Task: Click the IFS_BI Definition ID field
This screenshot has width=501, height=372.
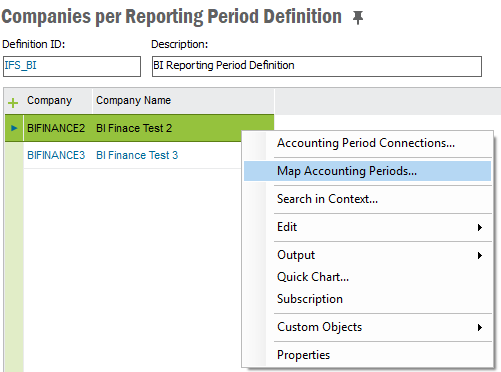Action: coord(72,66)
